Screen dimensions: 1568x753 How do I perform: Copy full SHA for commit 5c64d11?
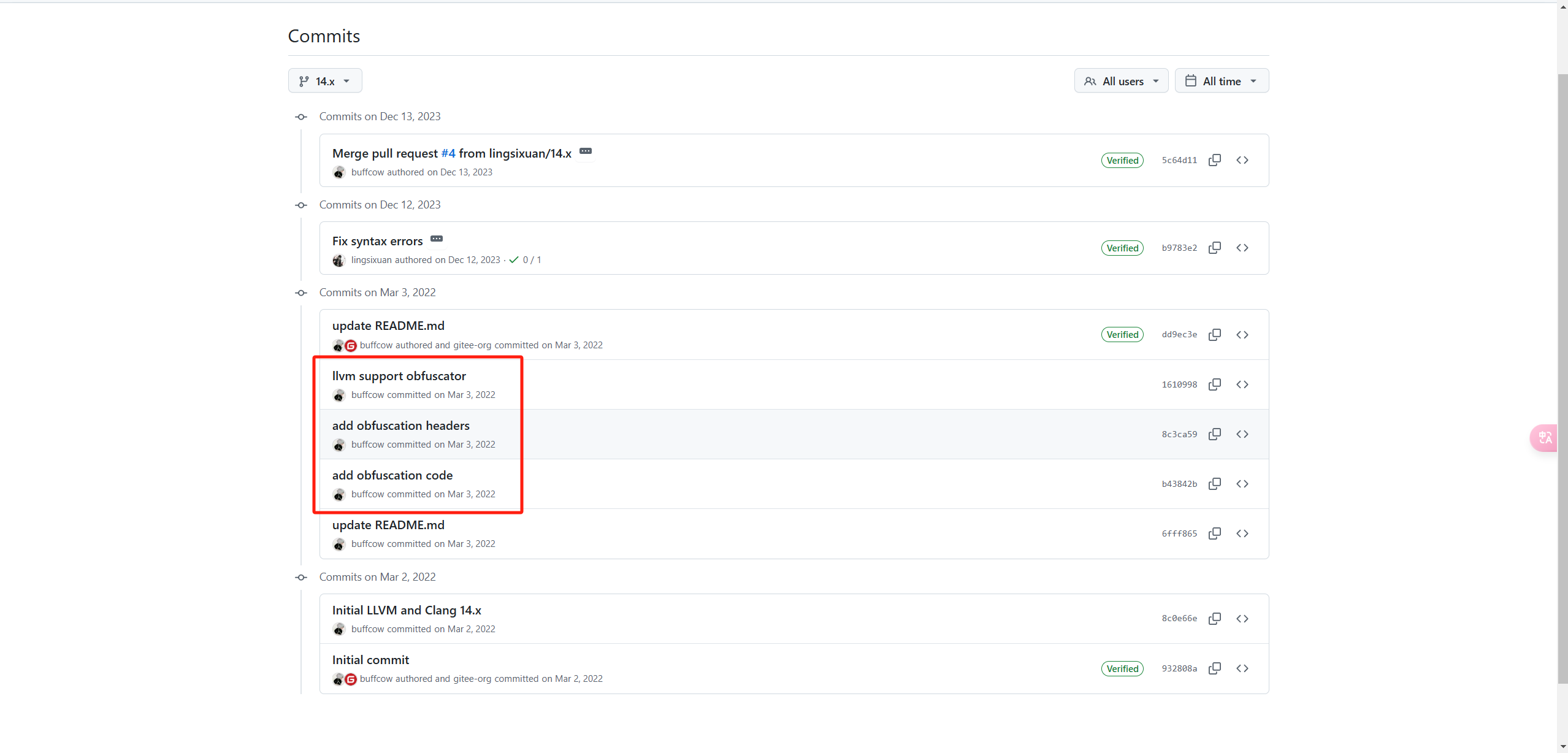click(1214, 160)
